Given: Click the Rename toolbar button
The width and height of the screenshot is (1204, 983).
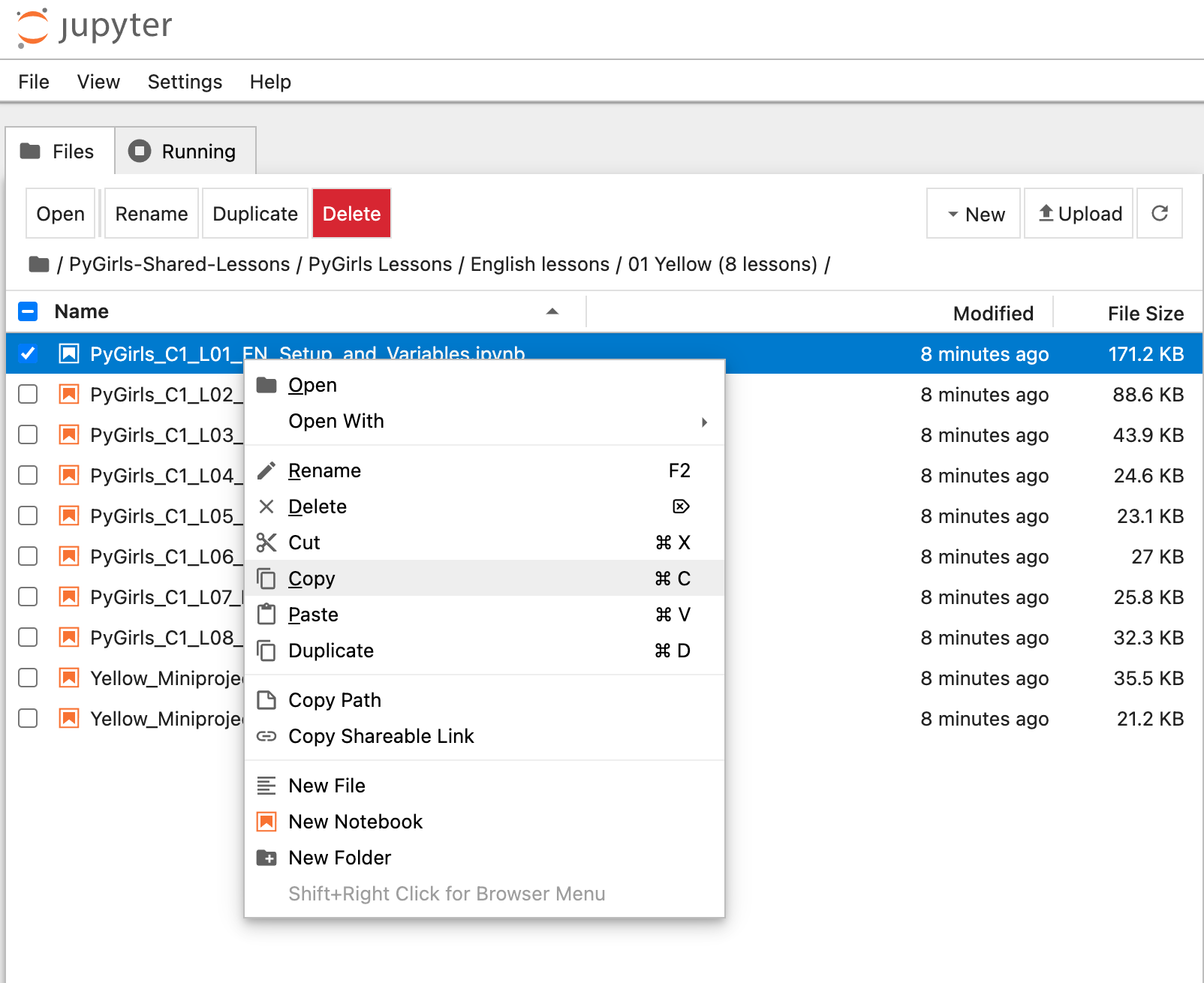Looking at the screenshot, I should point(152,213).
